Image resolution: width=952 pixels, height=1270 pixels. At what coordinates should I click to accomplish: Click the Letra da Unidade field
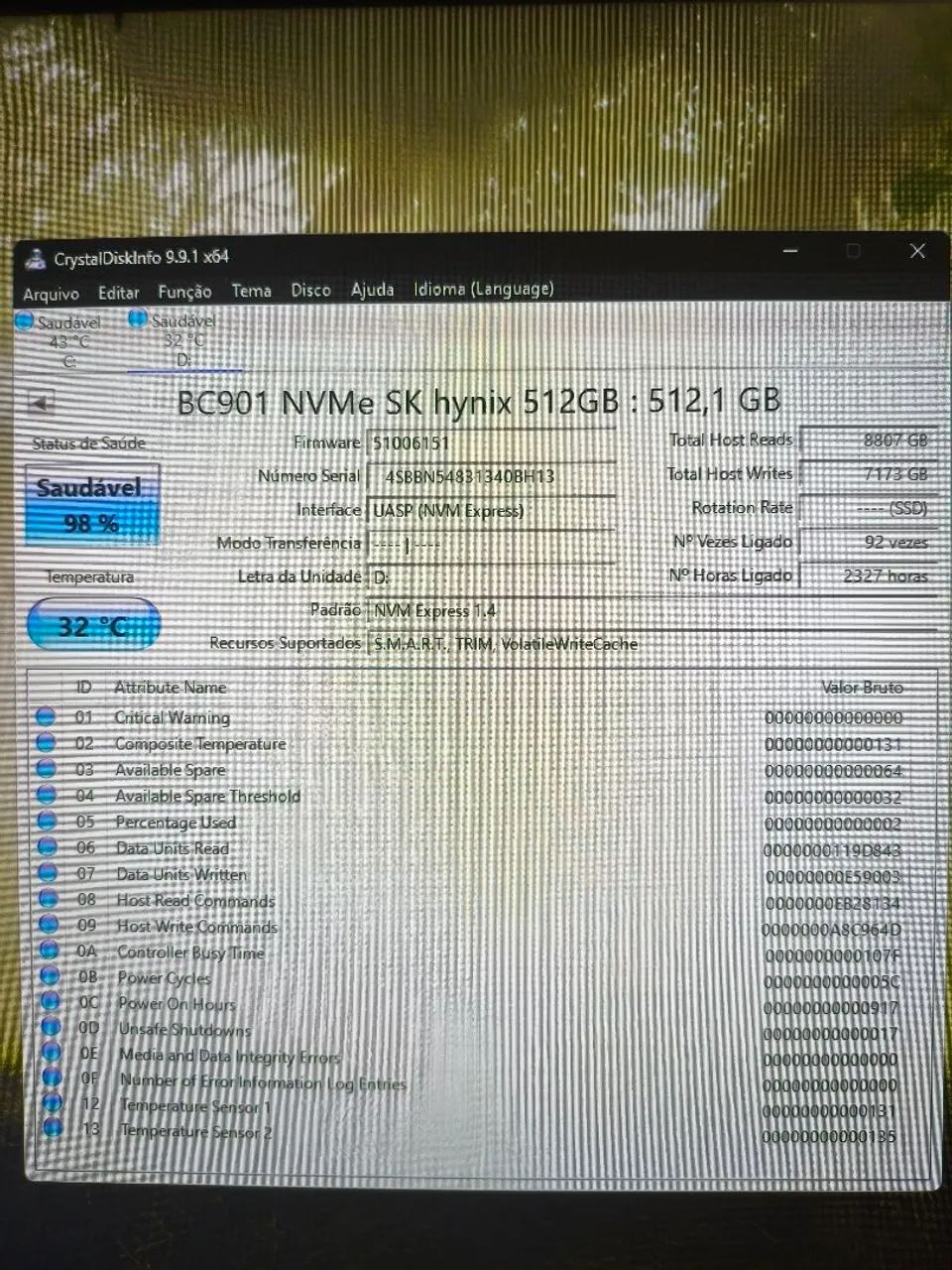click(491, 577)
